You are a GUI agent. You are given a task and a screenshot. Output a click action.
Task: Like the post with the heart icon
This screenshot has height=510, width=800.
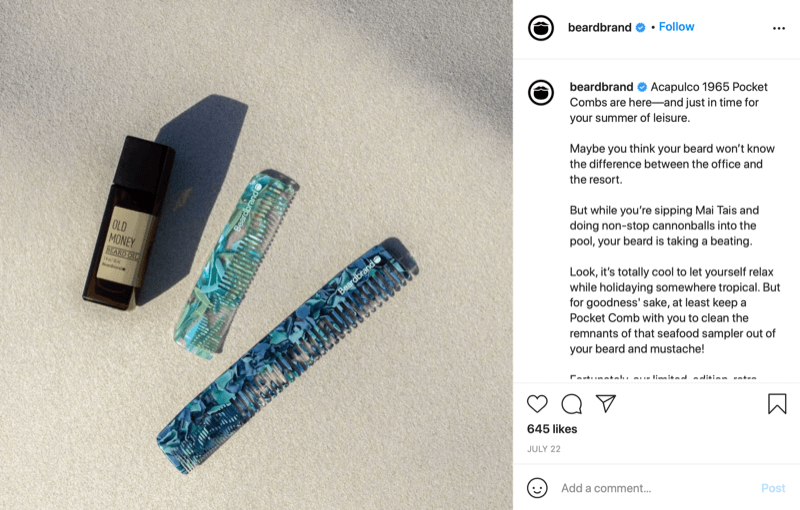(537, 404)
